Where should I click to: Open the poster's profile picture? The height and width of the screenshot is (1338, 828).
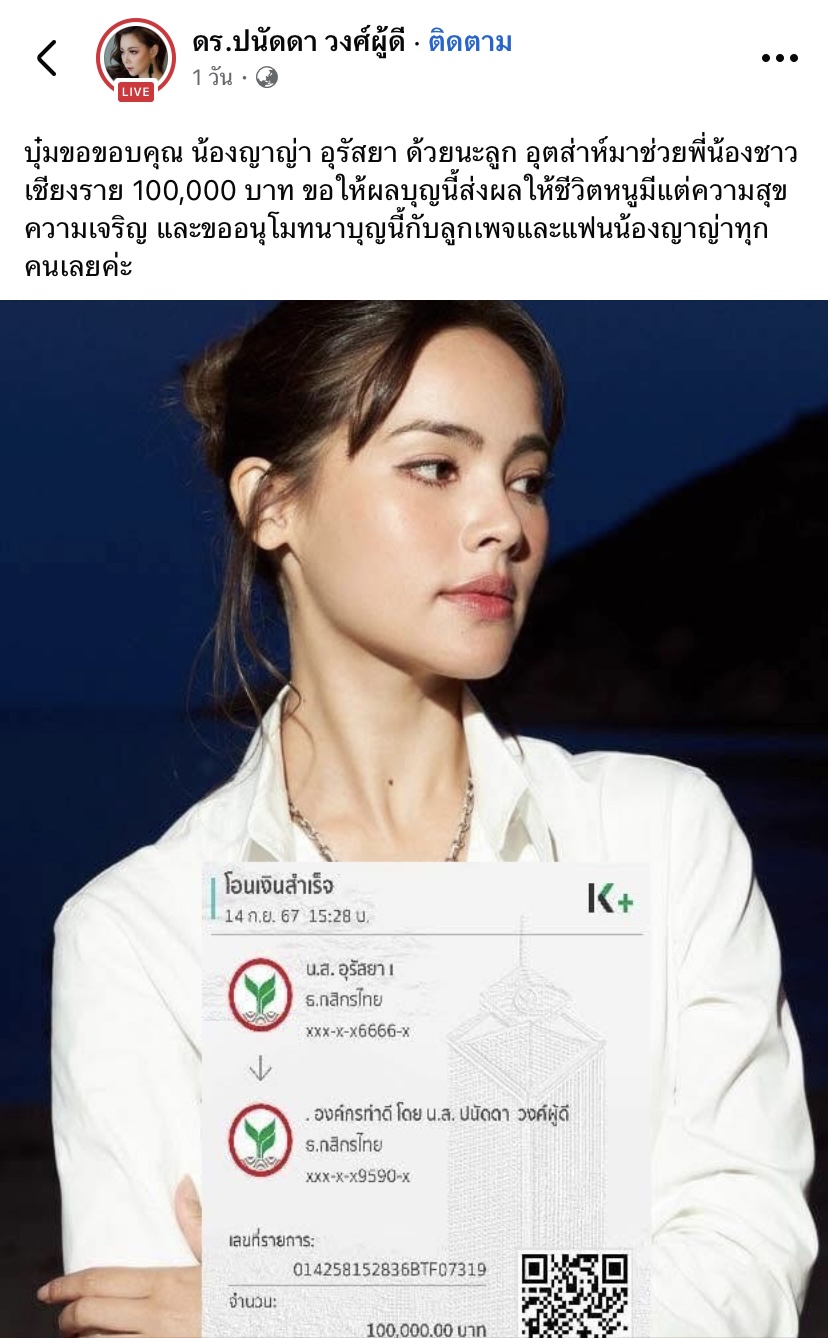click(x=135, y=57)
